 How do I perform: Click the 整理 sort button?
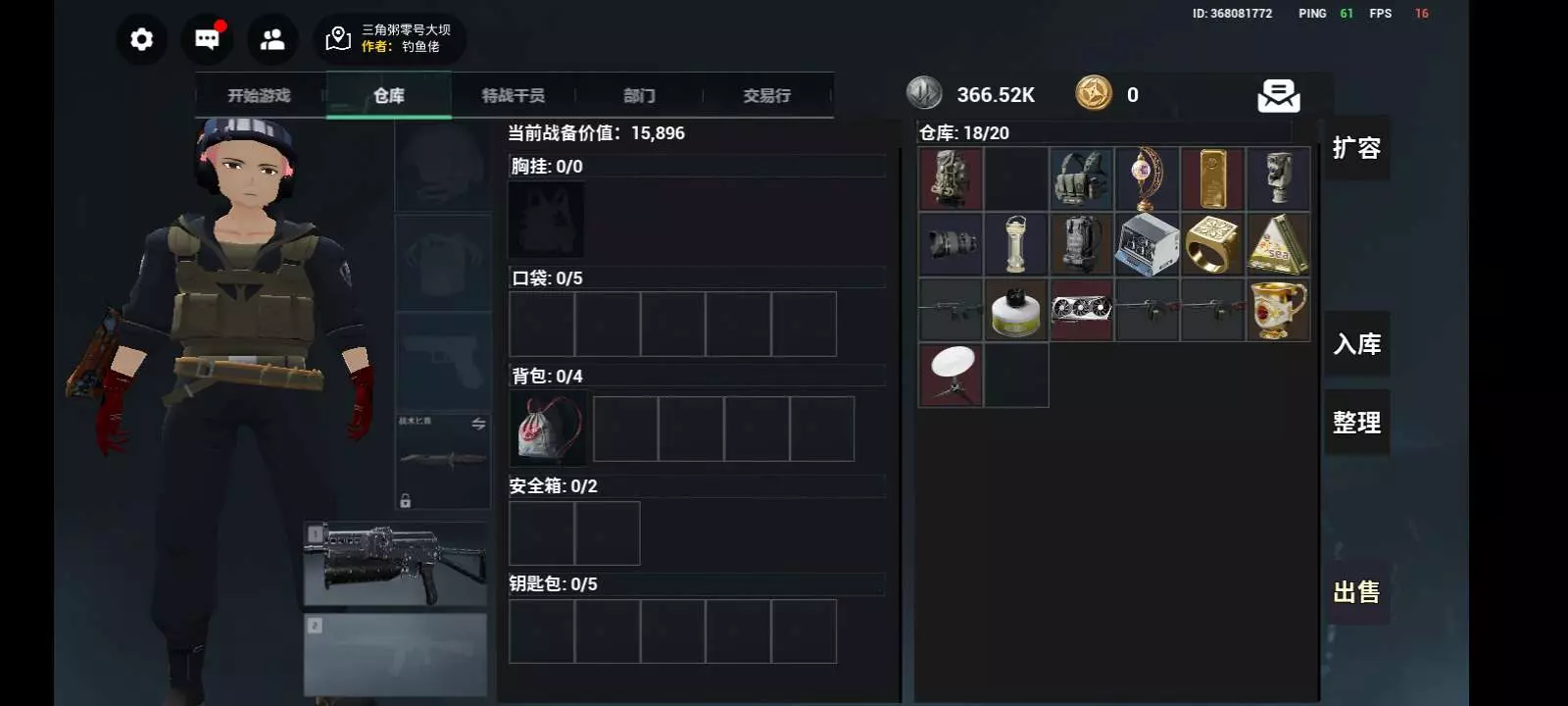tap(1357, 423)
